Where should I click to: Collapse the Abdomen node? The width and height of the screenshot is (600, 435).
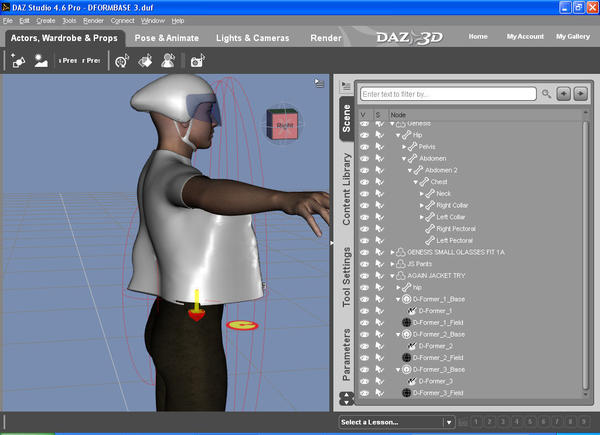[x=404, y=159]
